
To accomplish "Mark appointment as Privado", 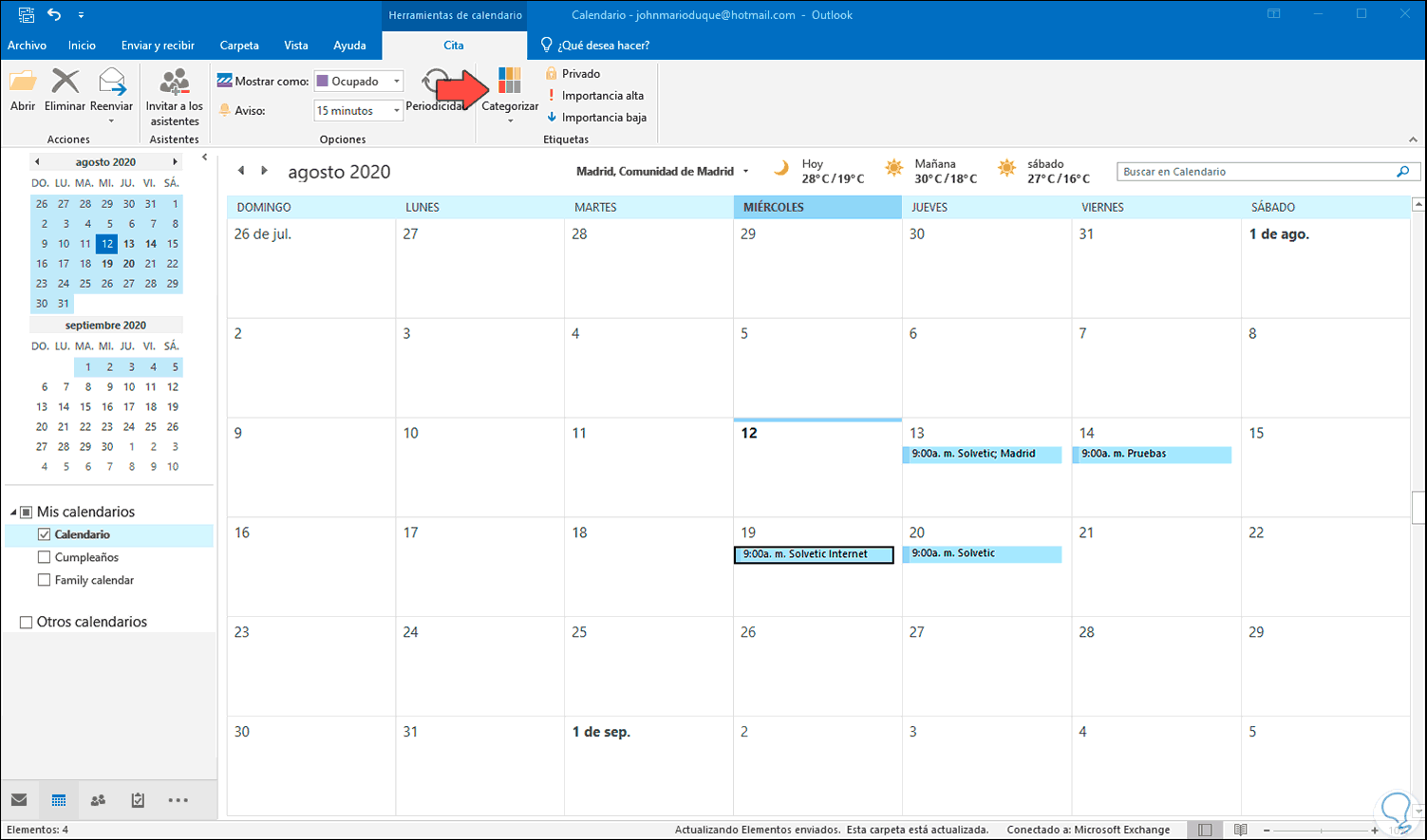I will pos(573,73).
